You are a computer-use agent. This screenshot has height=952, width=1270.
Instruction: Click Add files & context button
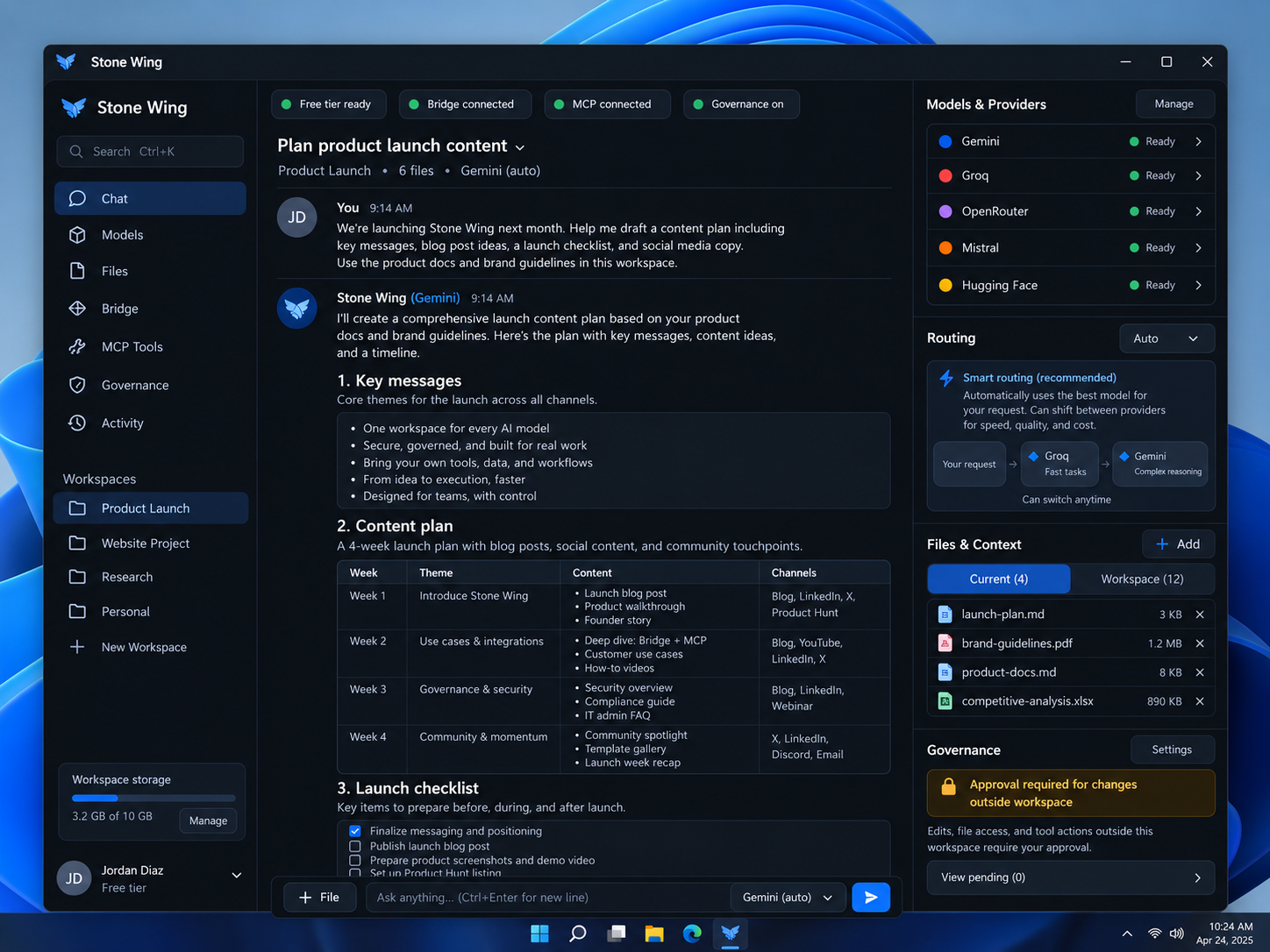point(1178,544)
